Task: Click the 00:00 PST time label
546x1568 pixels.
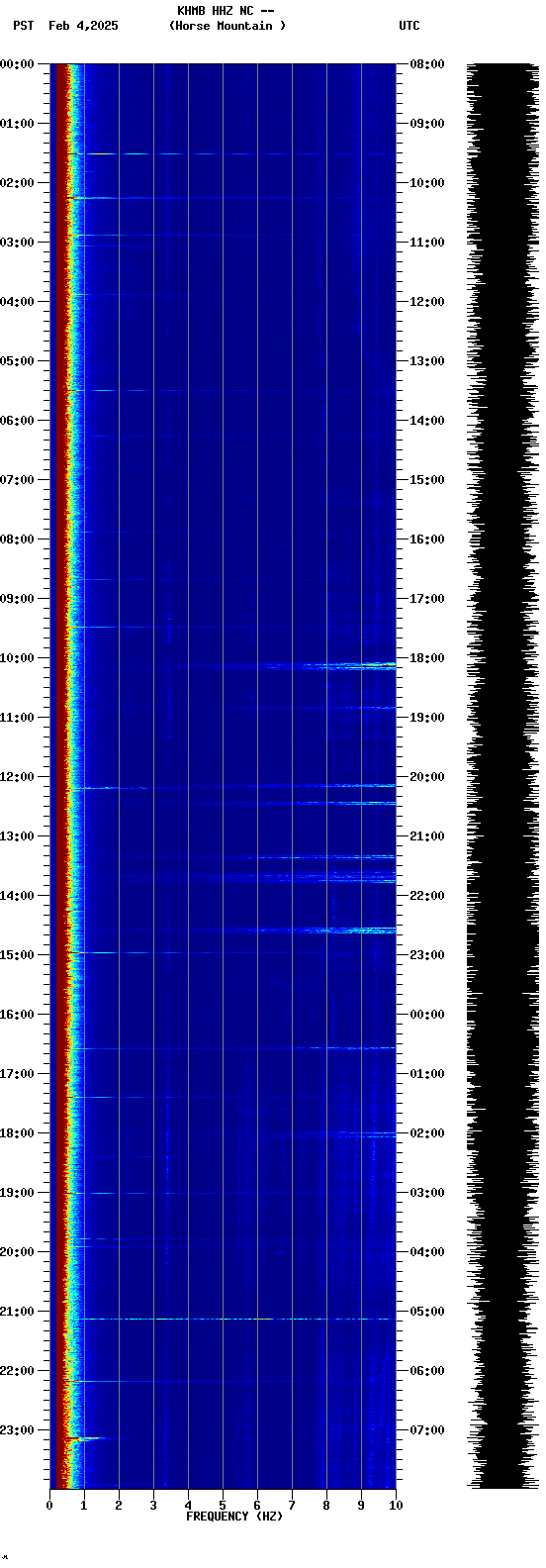Action: click(17, 64)
